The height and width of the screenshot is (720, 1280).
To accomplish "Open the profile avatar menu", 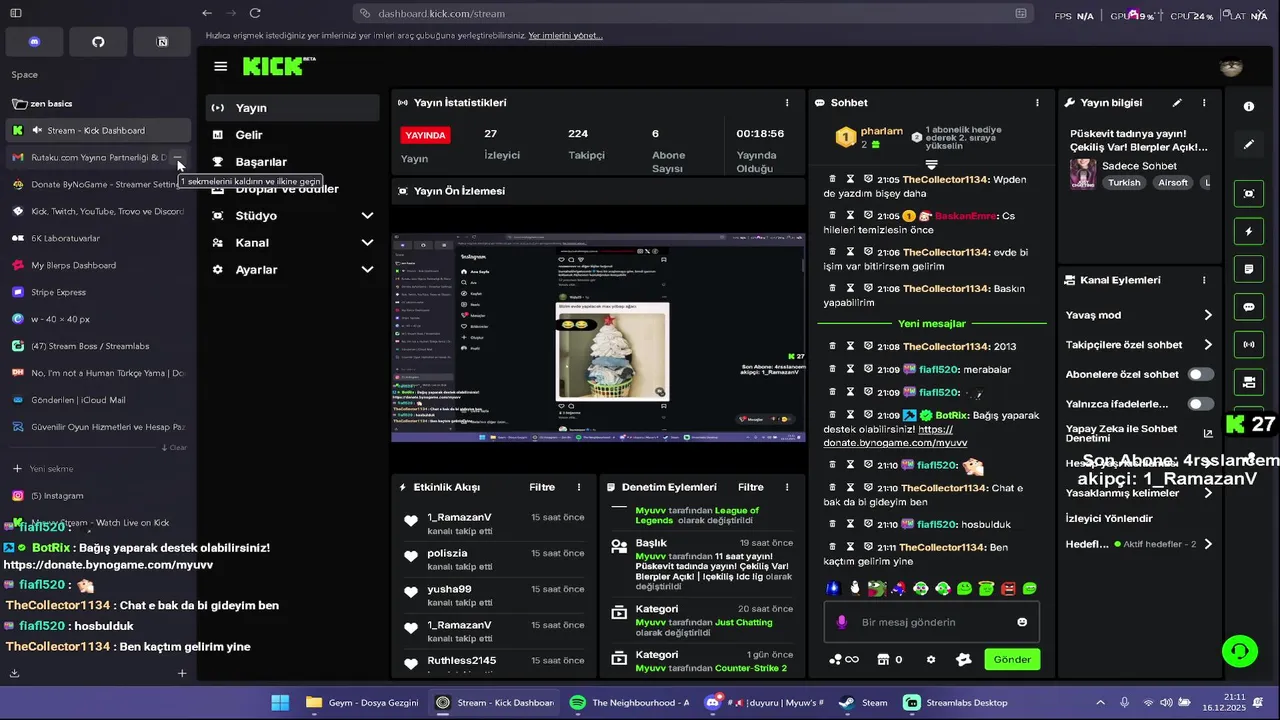I will [x=1231, y=67].
